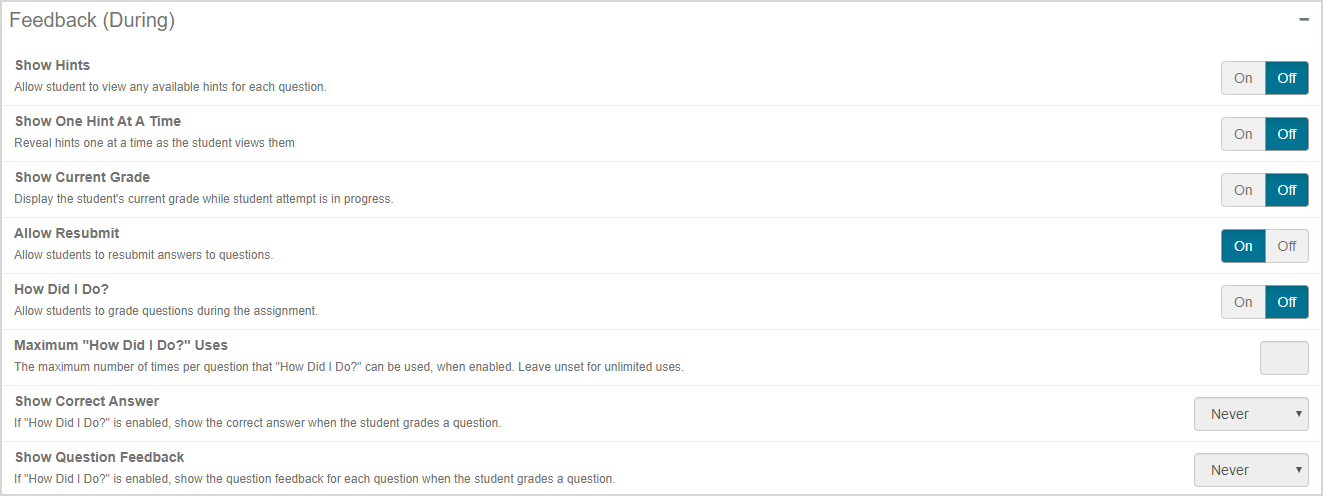
Task: Click Off for Show Hints
Action: point(1287,78)
